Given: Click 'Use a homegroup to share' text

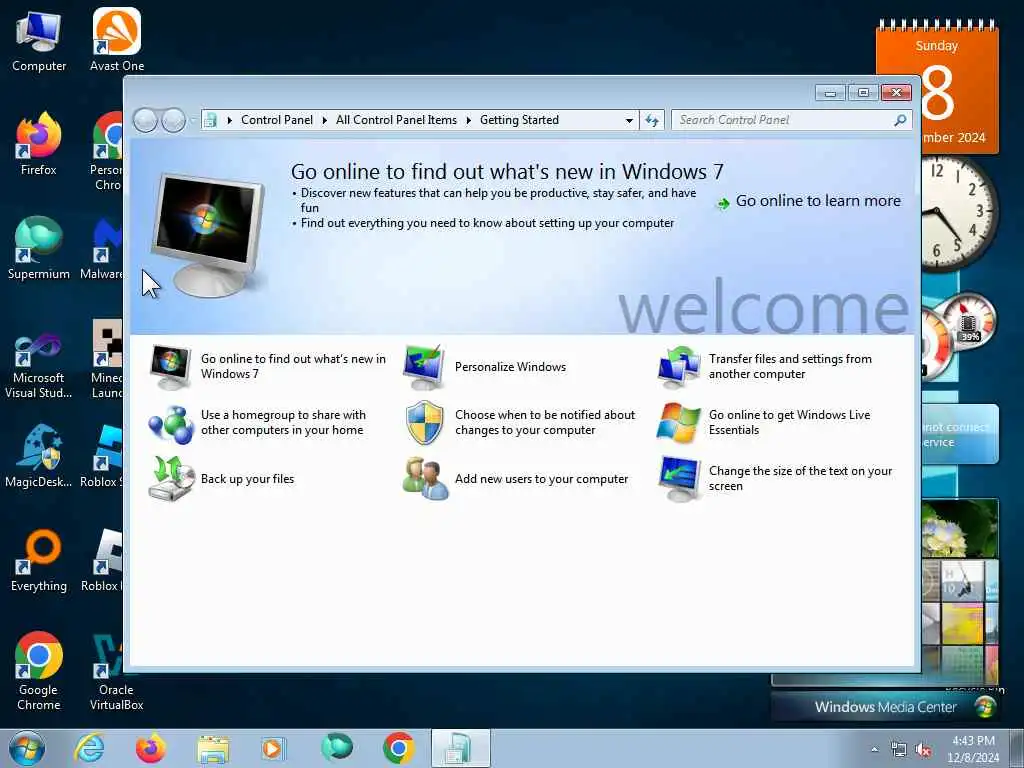Looking at the screenshot, I should point(283,423).
